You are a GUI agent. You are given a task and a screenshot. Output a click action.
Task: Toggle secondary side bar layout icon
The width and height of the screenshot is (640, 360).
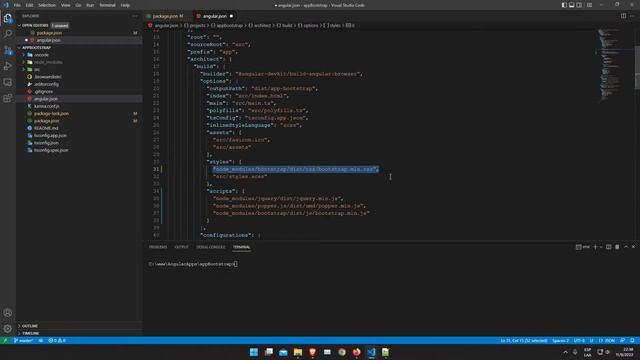point(579,5)
